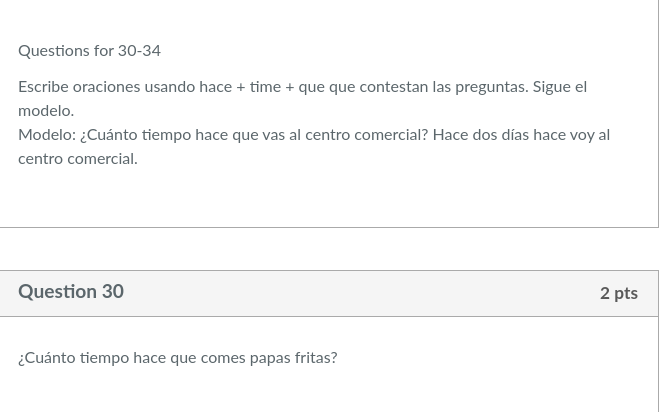Image resolution: width=662 pixels, height=412 pixels.
Task: Click the lowercase word "modelo."
Action: (46, 111)
